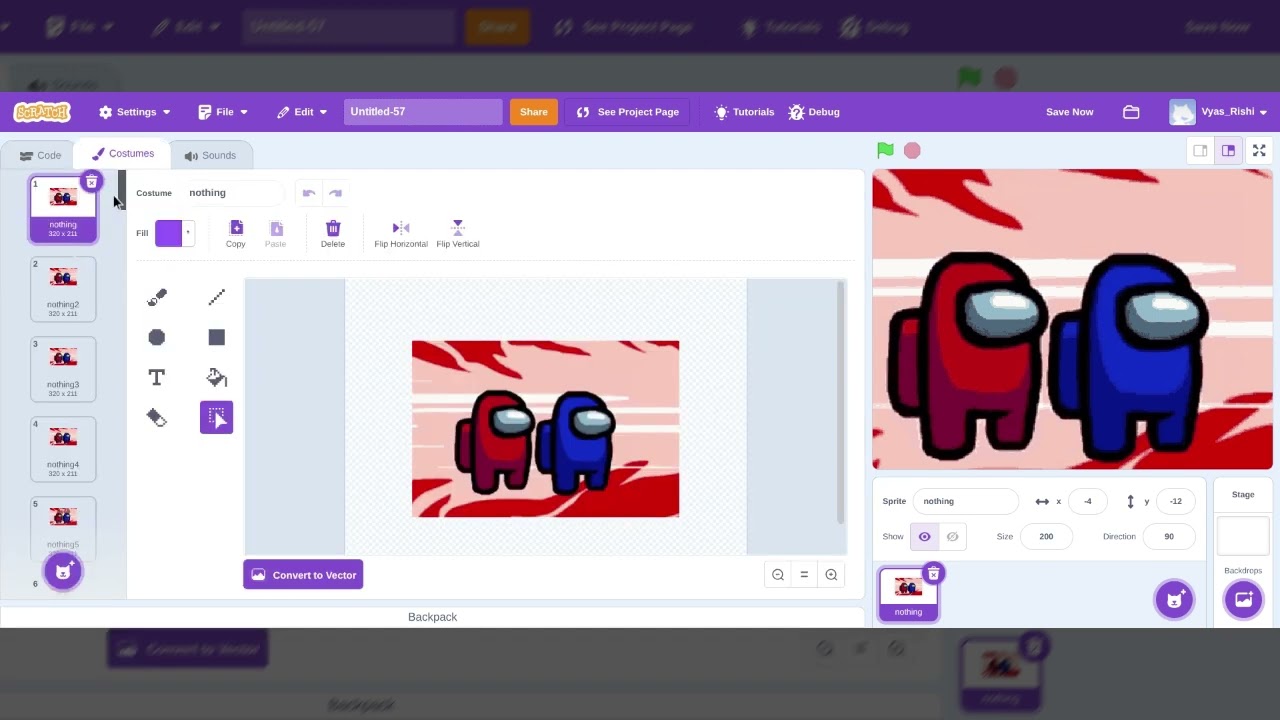Click the red stop button
Image resolution: width=1280 pixels, height=720 pixels.
point(912,150)
